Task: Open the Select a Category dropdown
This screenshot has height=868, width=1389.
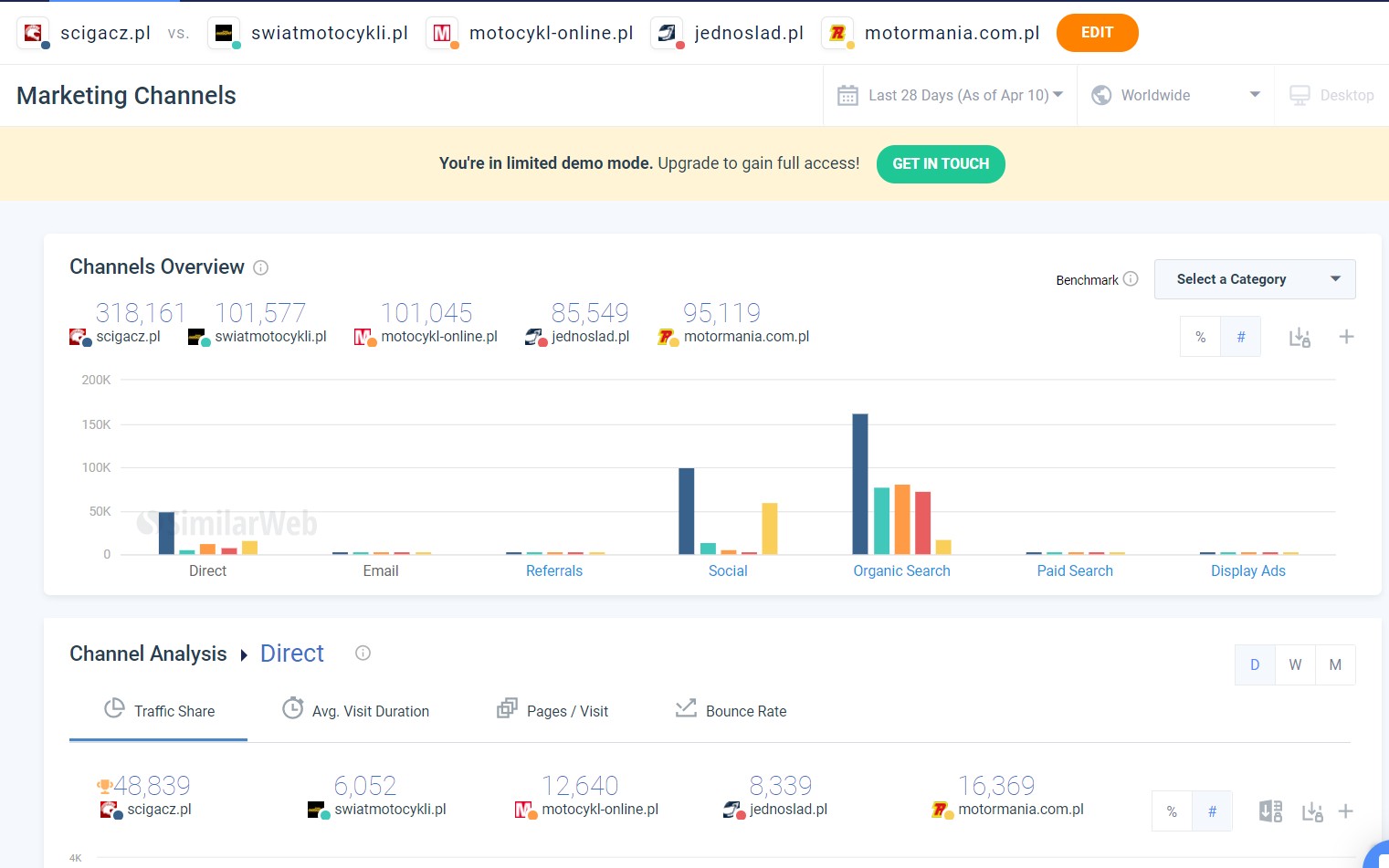Action: (x=1254, y=279)
